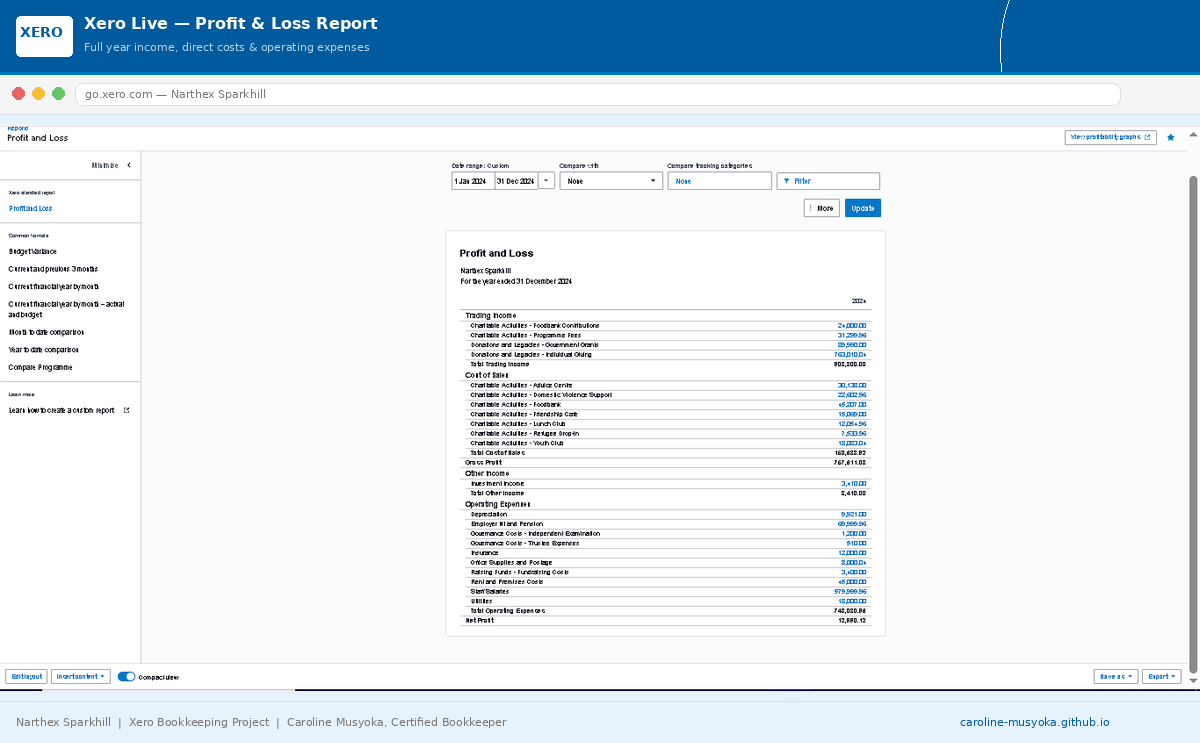Open the Rent and Premises Costs amount
The image size is (1200, 743).
pos(852,582)
